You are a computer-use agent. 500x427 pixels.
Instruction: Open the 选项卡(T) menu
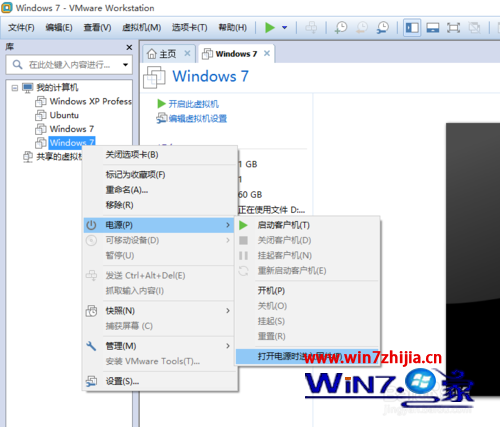point(189,27)
